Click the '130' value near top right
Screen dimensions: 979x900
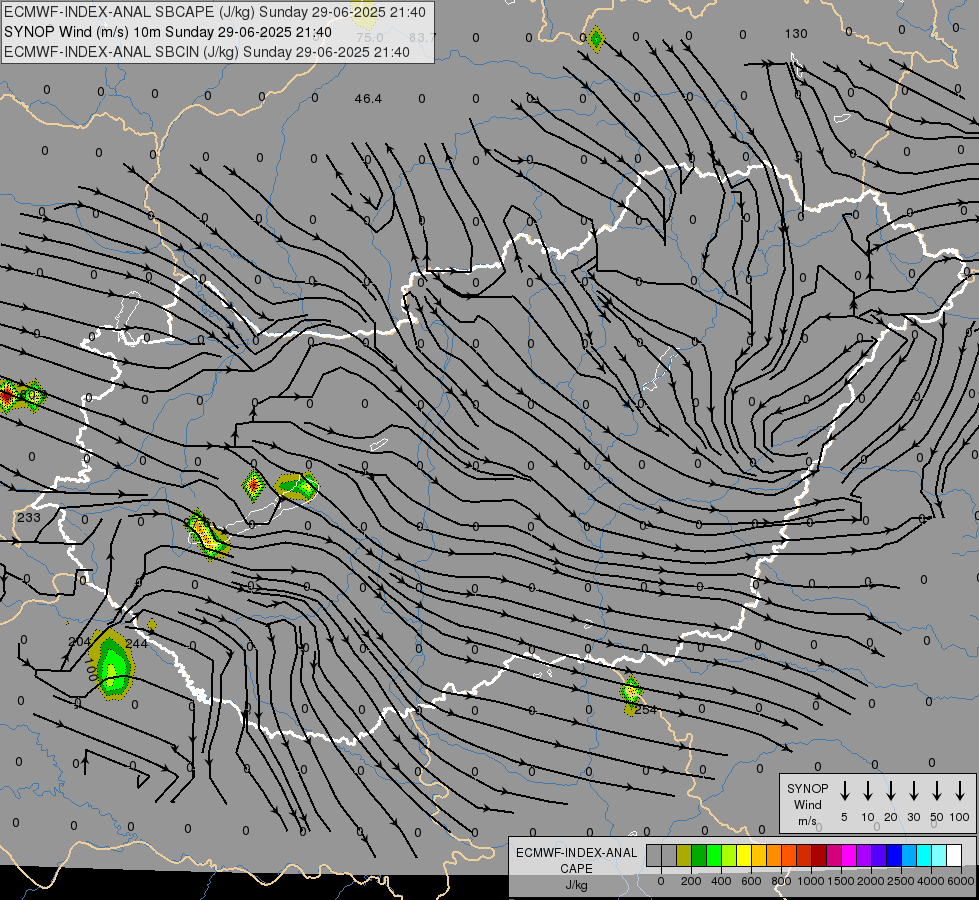[x=796, y=34]
